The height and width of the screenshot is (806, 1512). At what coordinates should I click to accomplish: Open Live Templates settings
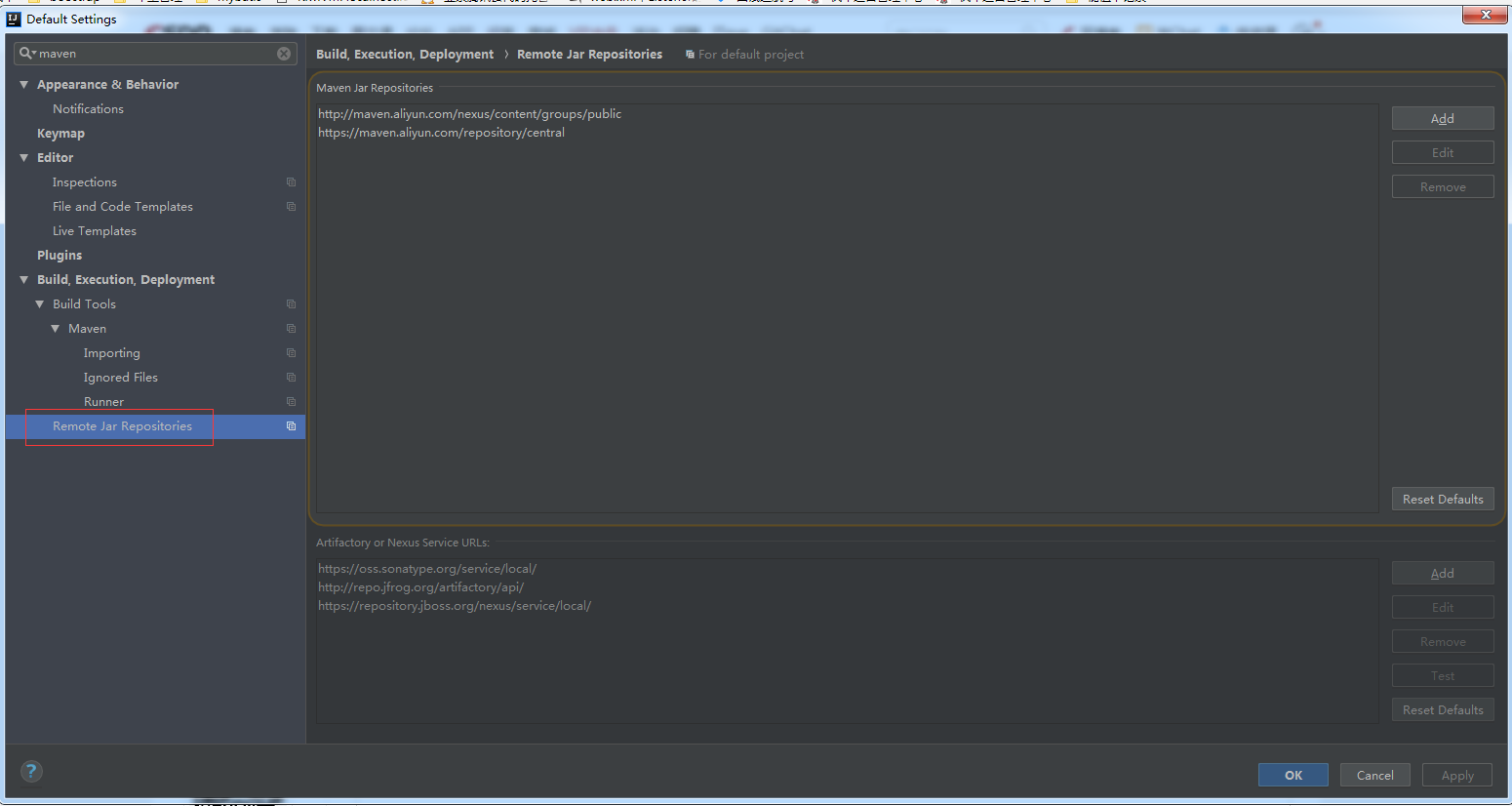(x=95, y=231)
